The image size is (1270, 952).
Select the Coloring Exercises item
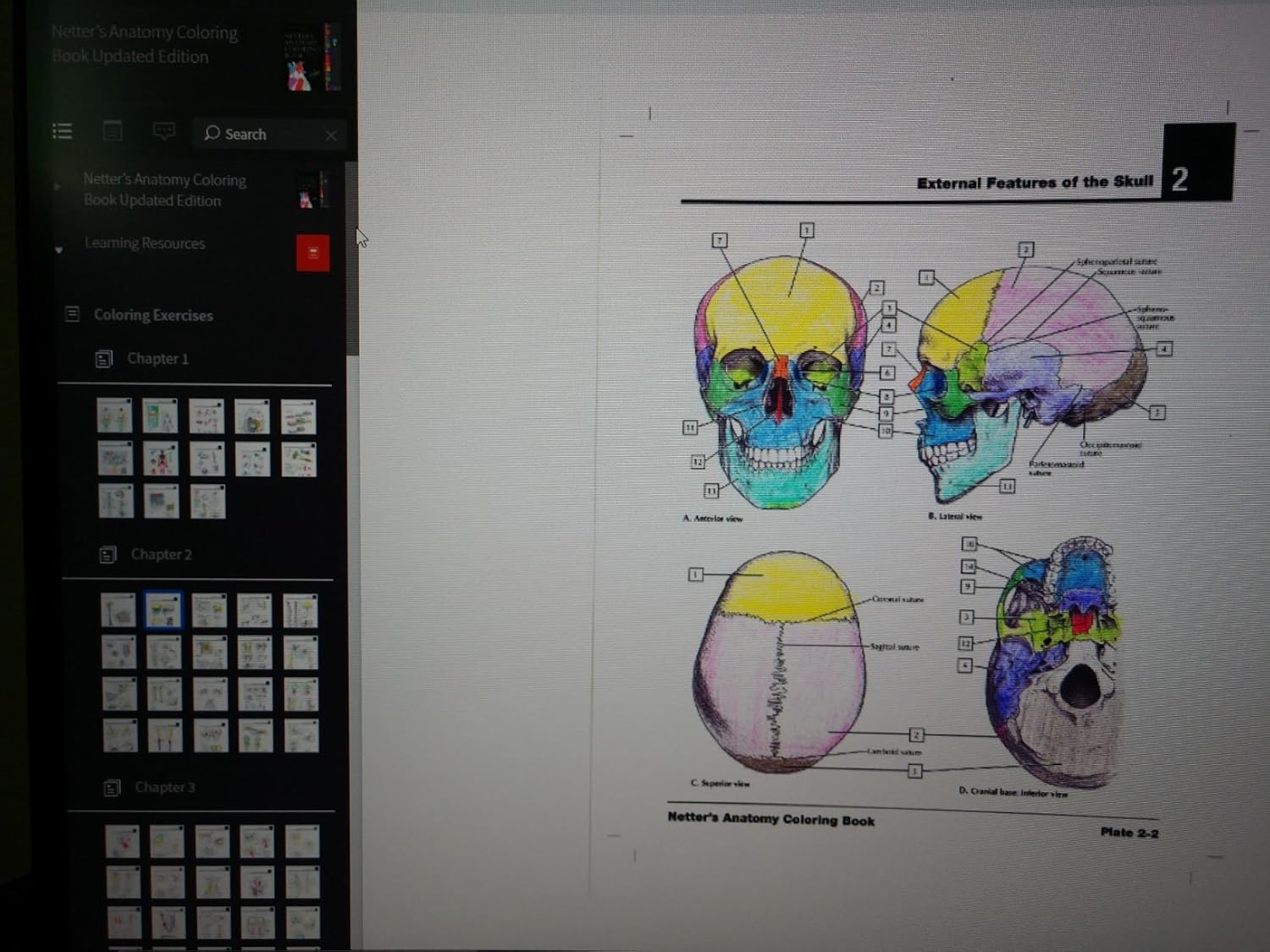point(153,315)
